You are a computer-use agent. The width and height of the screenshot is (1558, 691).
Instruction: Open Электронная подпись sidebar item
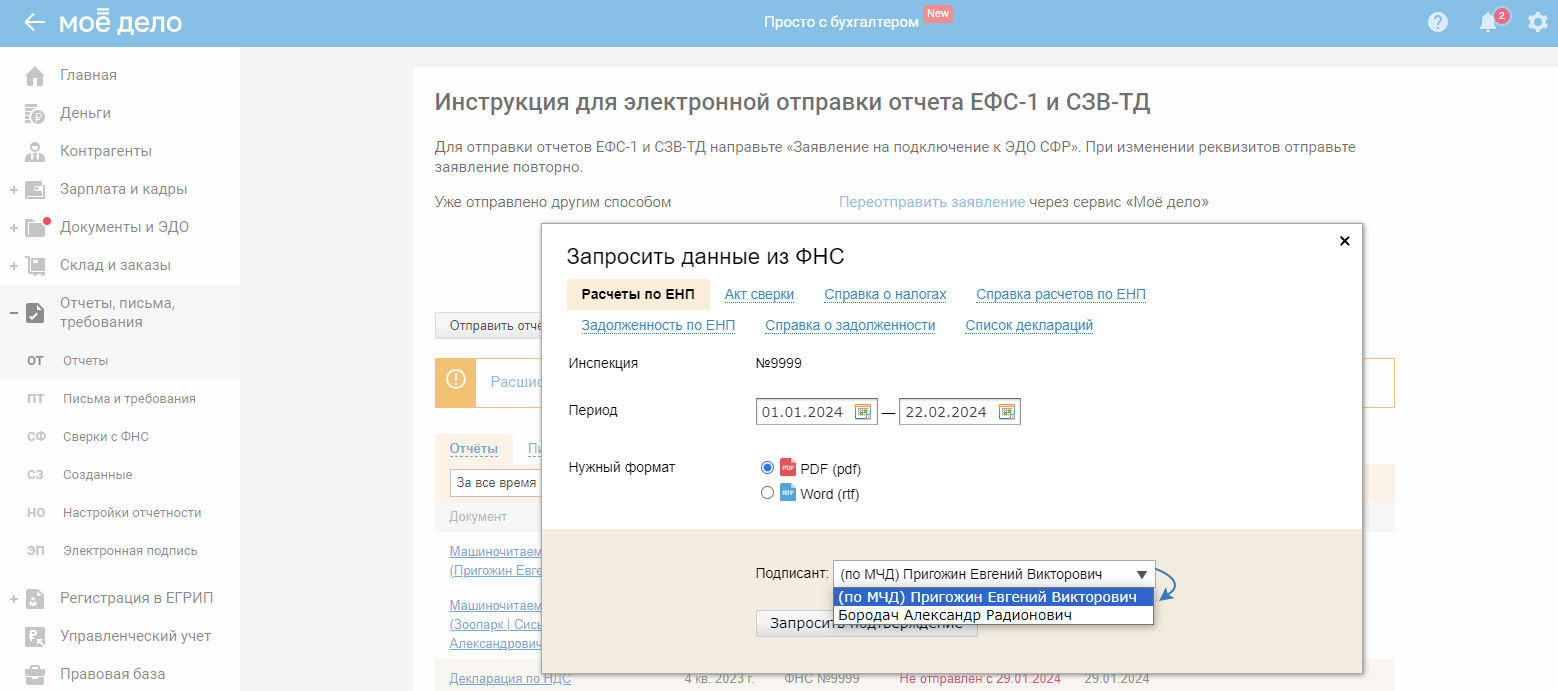130,551
